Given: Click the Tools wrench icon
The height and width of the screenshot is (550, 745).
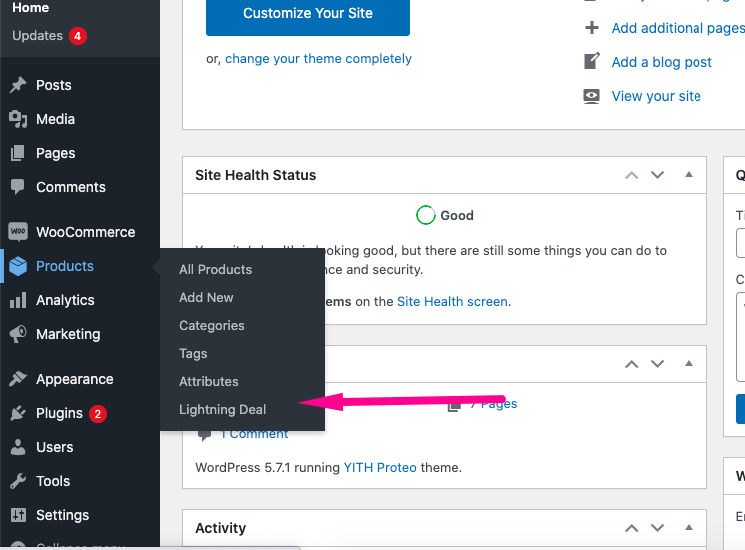Looking at the screenshot, I should (18, 481).
